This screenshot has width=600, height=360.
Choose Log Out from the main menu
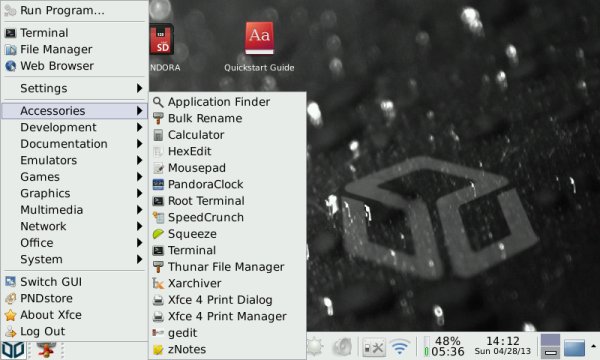click(75, 331)
